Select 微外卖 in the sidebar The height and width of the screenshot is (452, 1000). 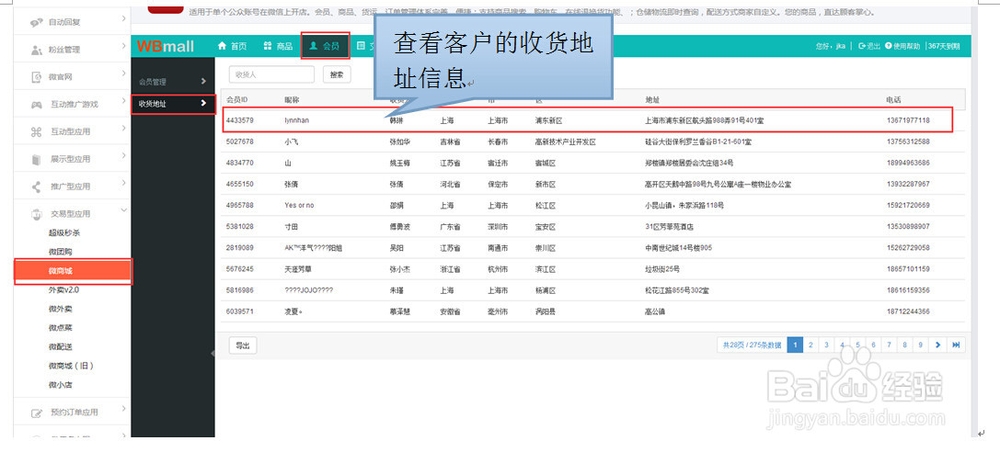coord(60,309)
